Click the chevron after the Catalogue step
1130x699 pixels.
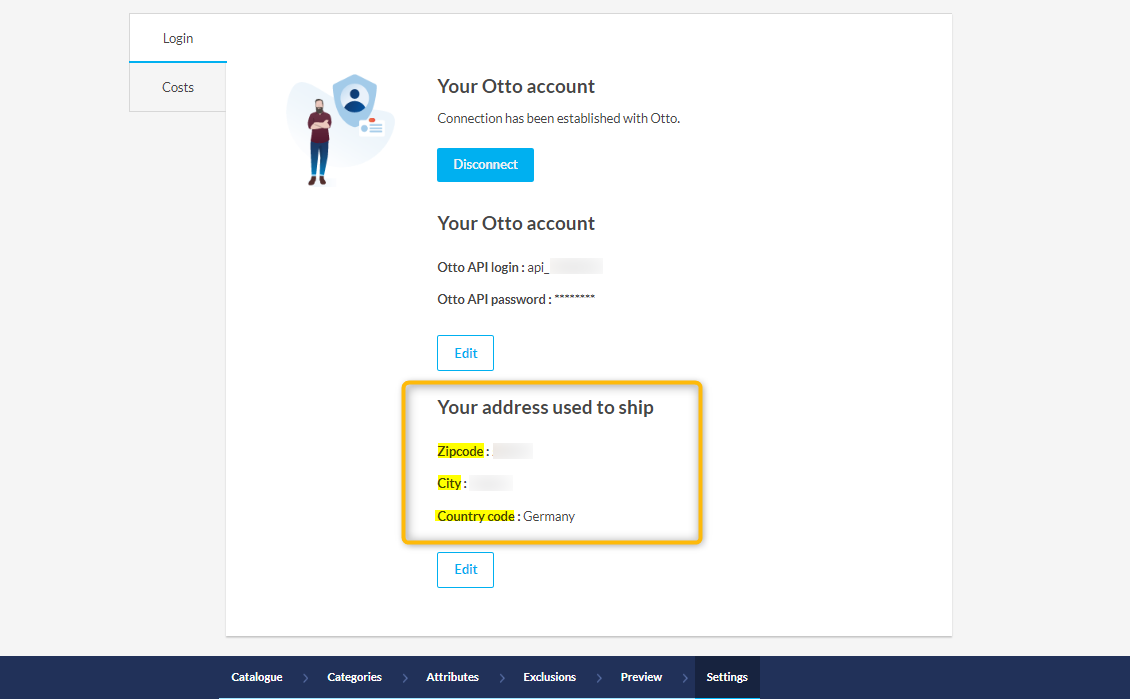point(305,678)
